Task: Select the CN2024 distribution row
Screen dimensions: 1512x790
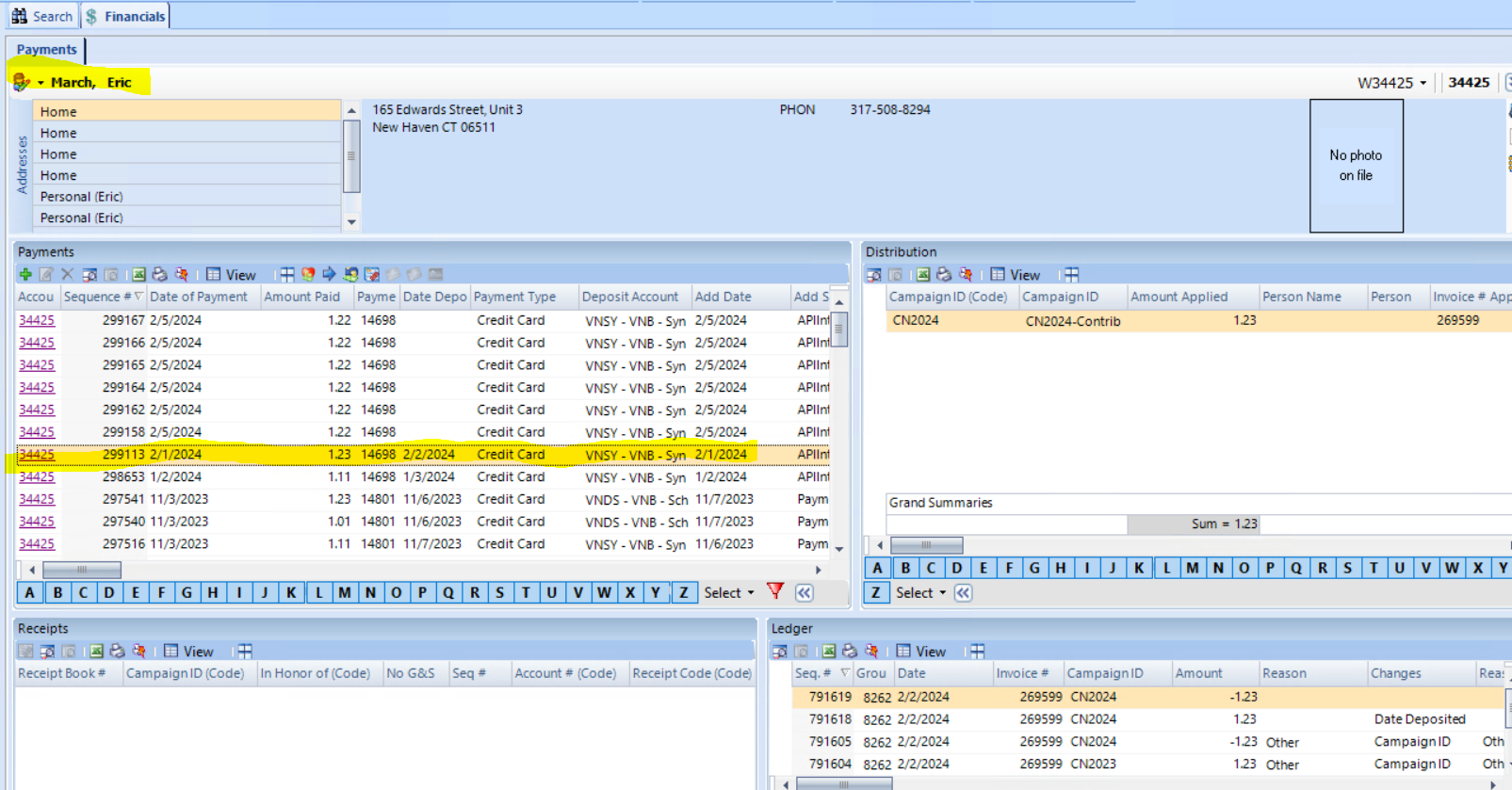Action: pyautogui.click(x=1198, y=320)
